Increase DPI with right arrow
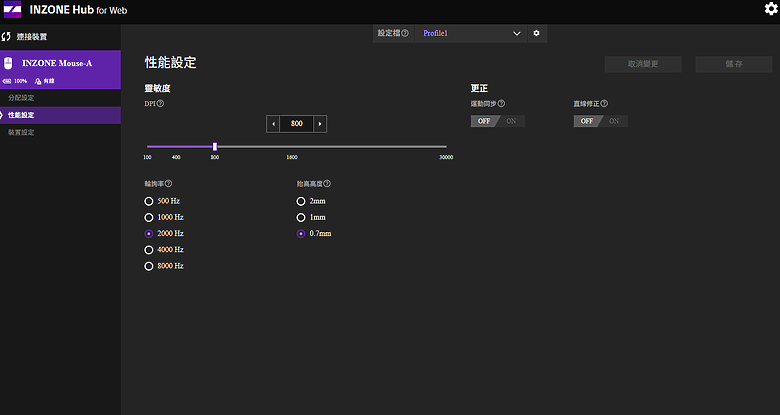 tap(320, 124)
